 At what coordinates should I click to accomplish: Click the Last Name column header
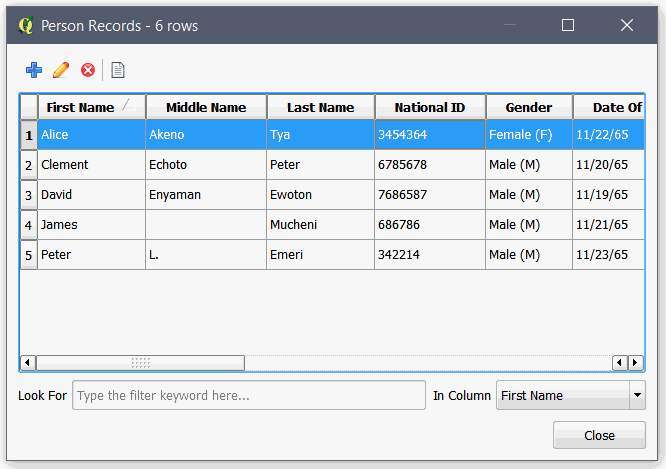(321, 107)
